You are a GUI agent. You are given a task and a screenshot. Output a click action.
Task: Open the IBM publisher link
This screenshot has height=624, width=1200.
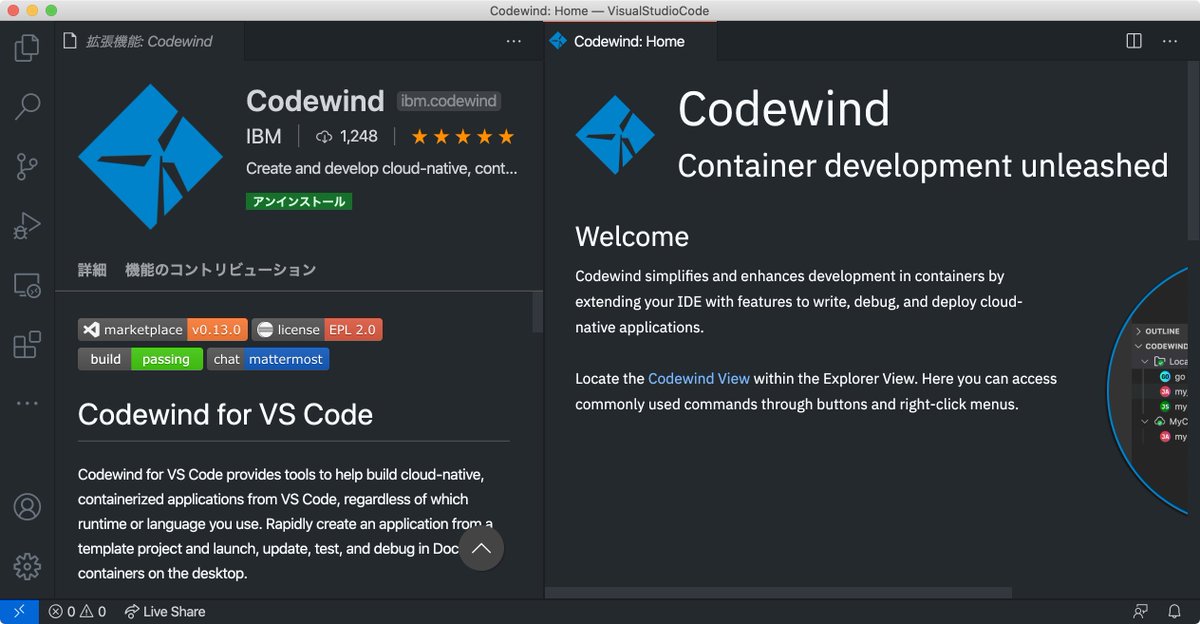tap(264, 136)
